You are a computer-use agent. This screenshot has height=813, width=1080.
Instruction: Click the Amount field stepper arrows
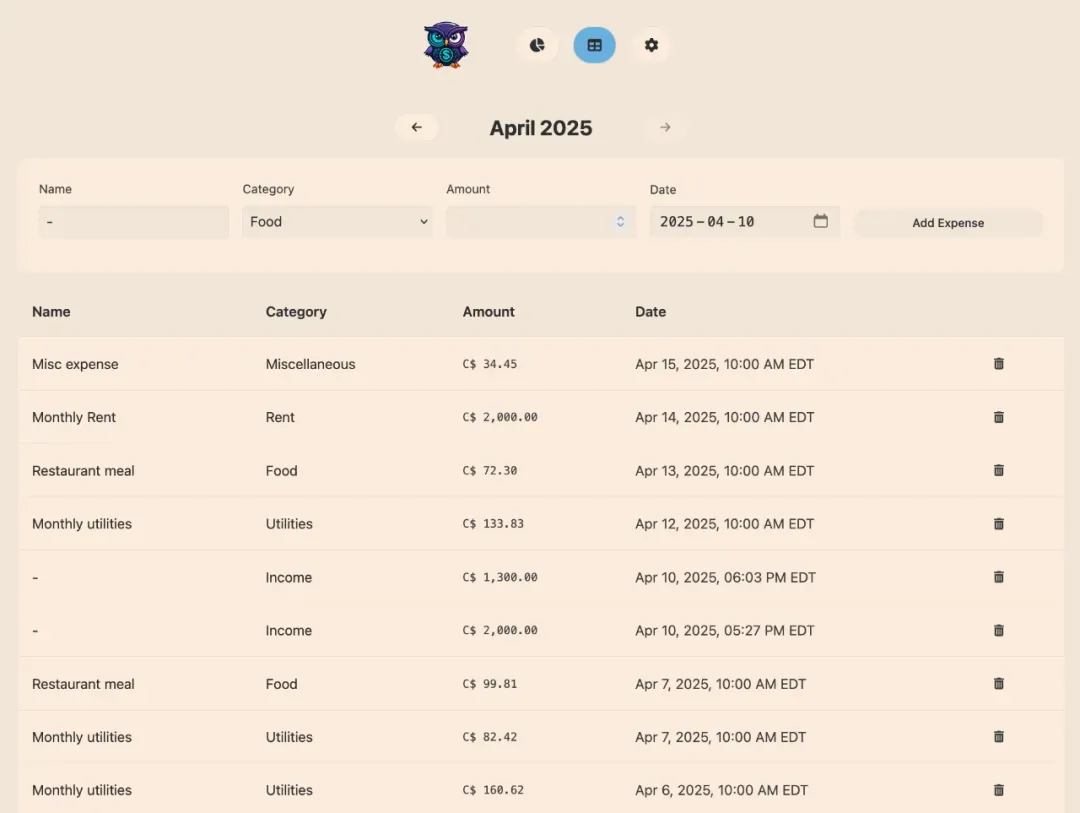coord(620,222)
